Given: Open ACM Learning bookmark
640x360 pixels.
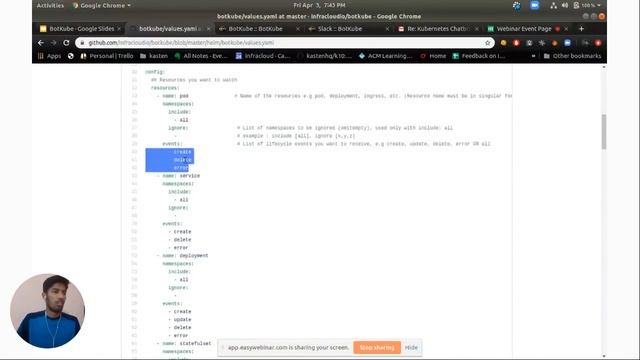Looking at the screenshot, I should pos(386,56).
